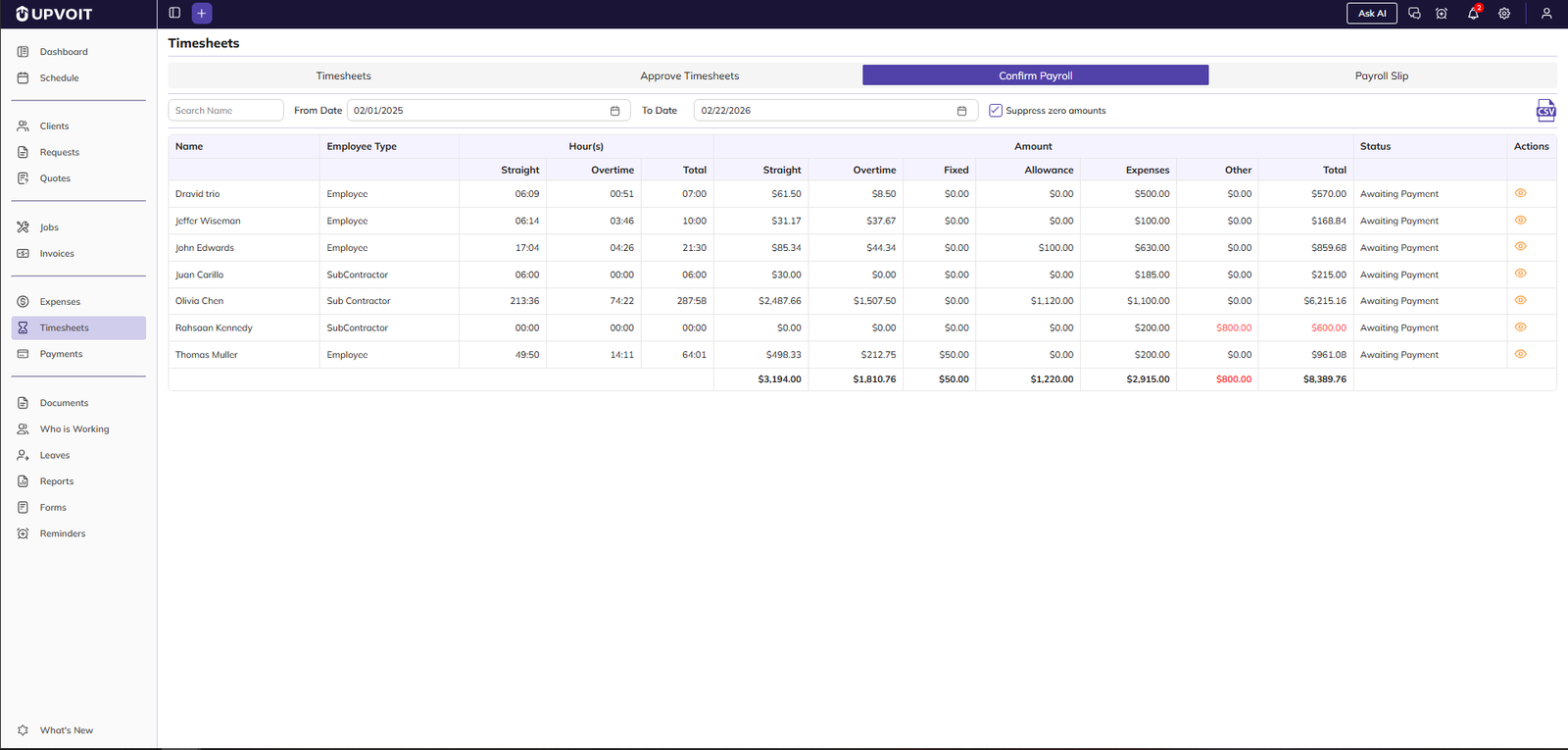Export payroll as CSV
1568x750 pixels.
[1545, 110]
